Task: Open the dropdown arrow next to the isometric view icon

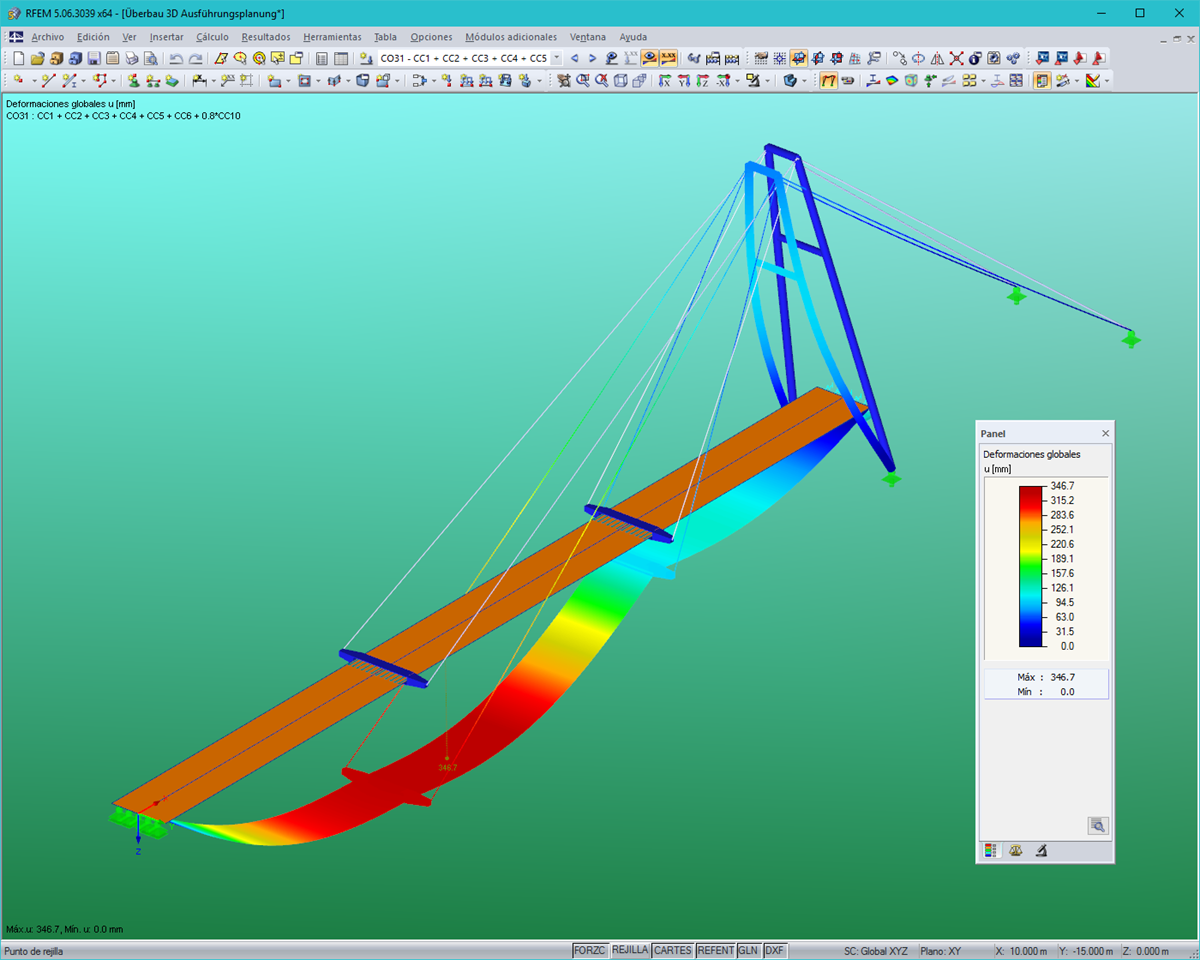Action: pos(804,82)
